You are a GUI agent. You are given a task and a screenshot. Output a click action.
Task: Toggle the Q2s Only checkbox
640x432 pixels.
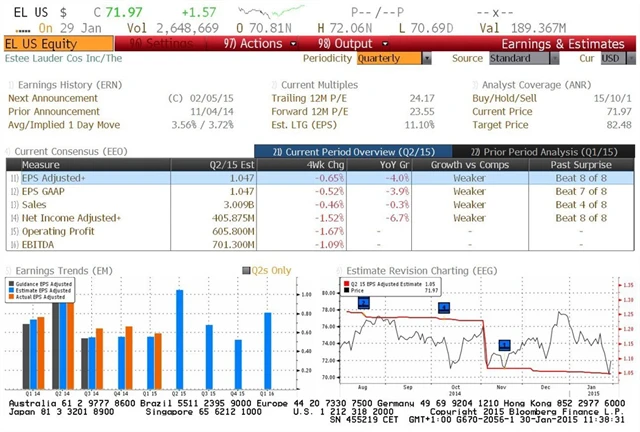247,271
